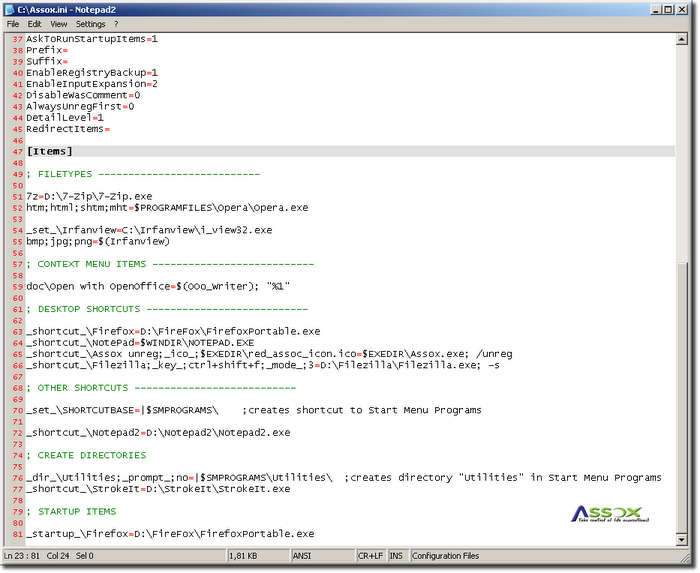
Task: Click the EnableRegistryBackup=1 line
Action: (x=92, y=72)
